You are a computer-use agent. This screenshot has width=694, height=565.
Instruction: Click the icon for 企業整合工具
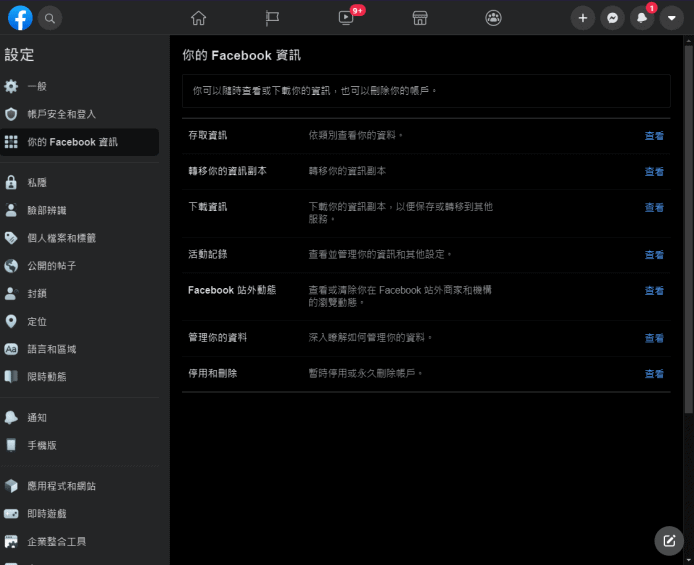[11, 542]
